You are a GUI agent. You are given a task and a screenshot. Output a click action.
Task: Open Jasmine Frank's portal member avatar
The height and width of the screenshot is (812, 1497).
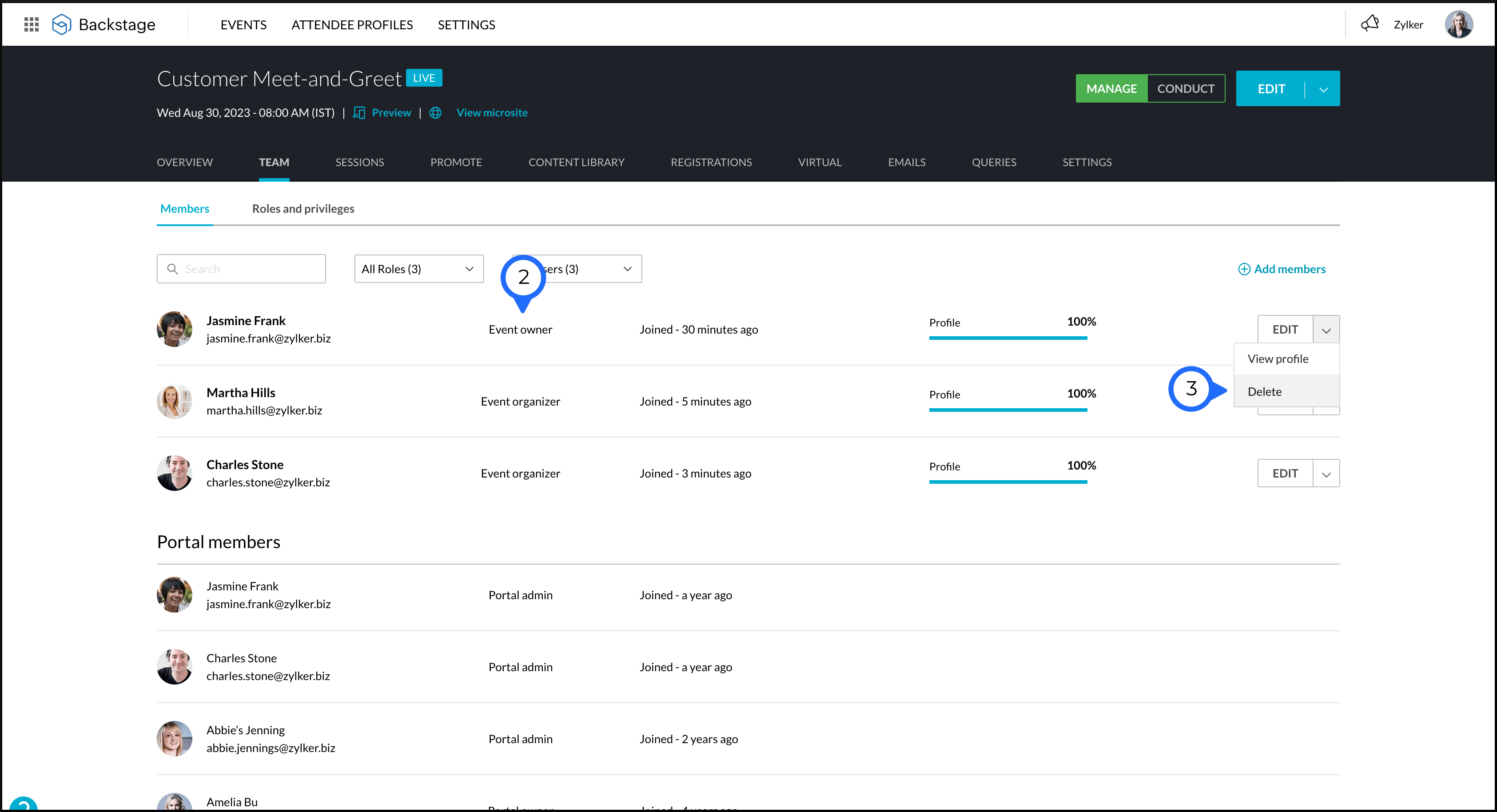174,595
